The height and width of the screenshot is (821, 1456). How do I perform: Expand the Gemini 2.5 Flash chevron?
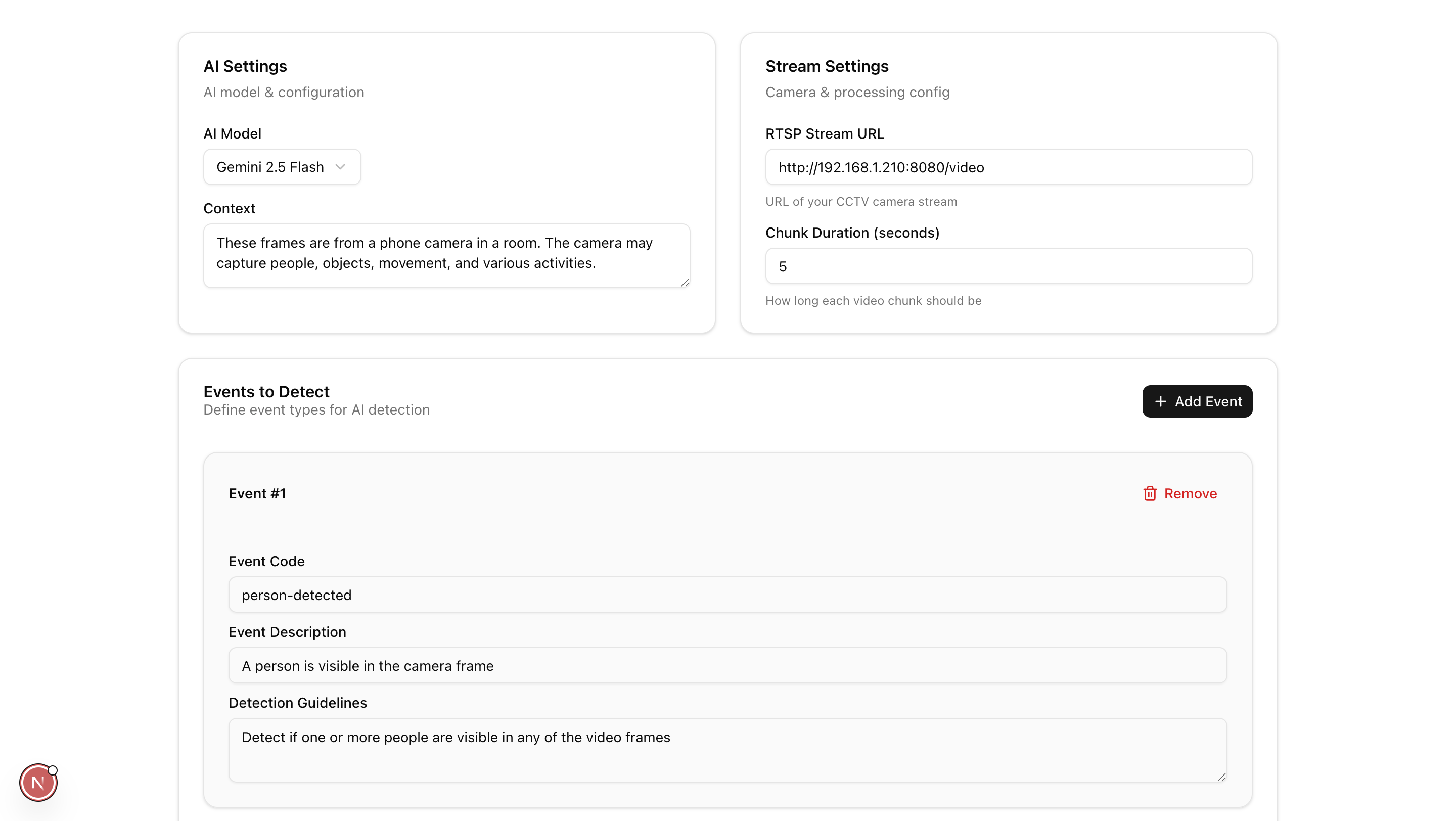(x=340, y=167)
